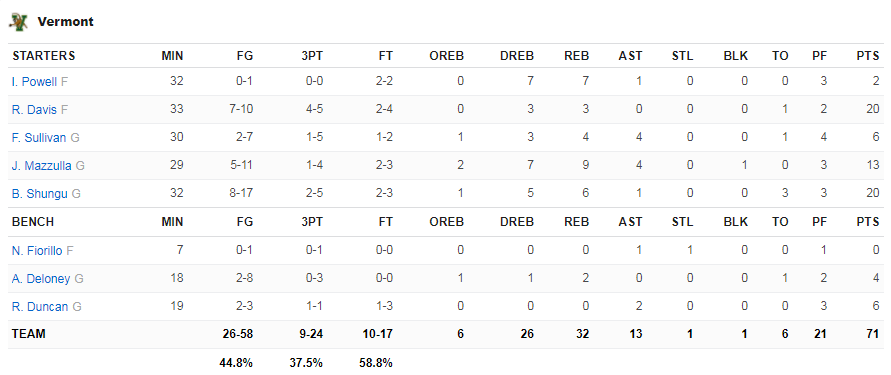Open N. Fiorillo bench player link
The width and height of the screenshot is (891, 375).
37,250
